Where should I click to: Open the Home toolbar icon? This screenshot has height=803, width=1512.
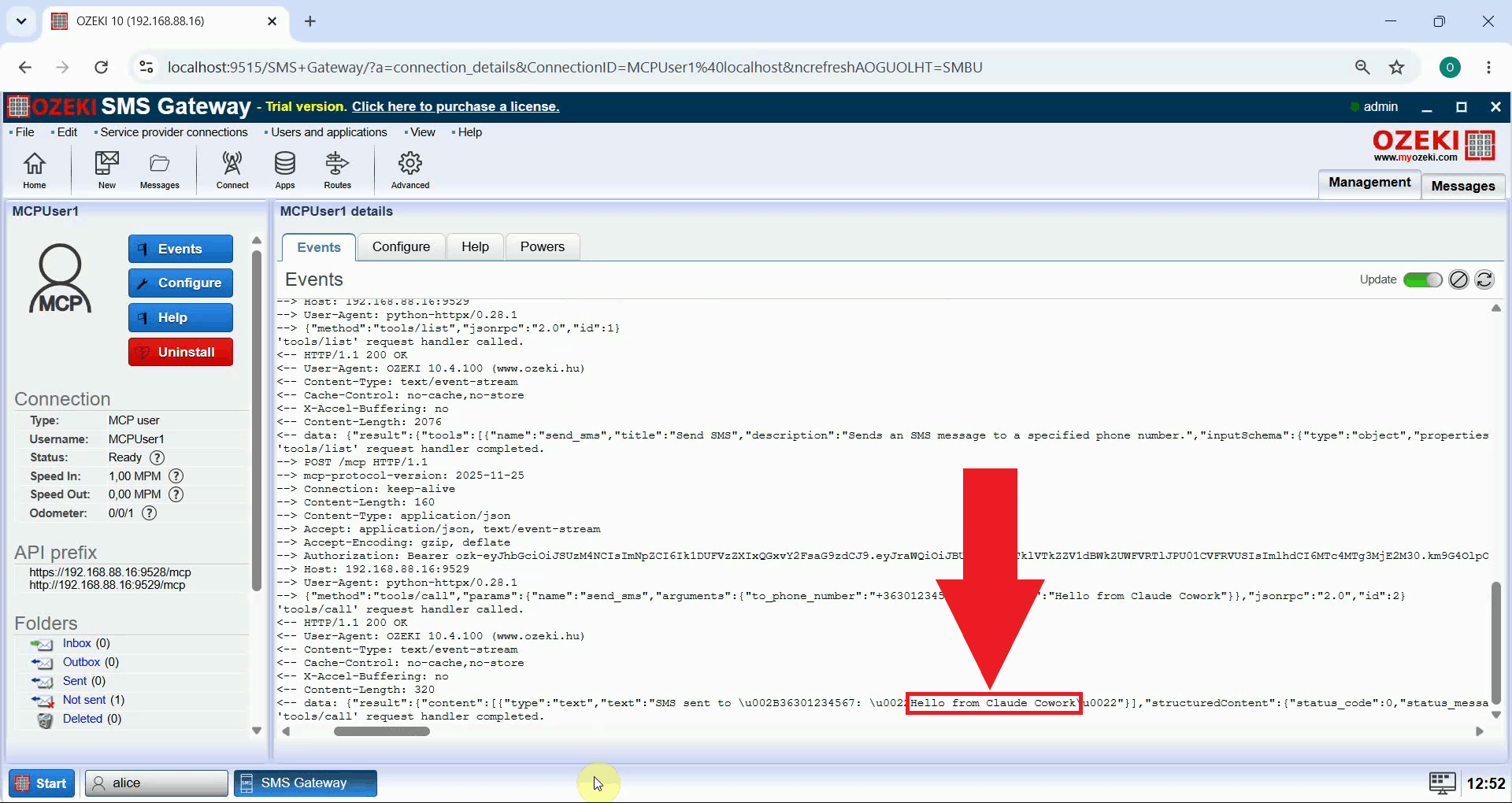click(34, 170)
